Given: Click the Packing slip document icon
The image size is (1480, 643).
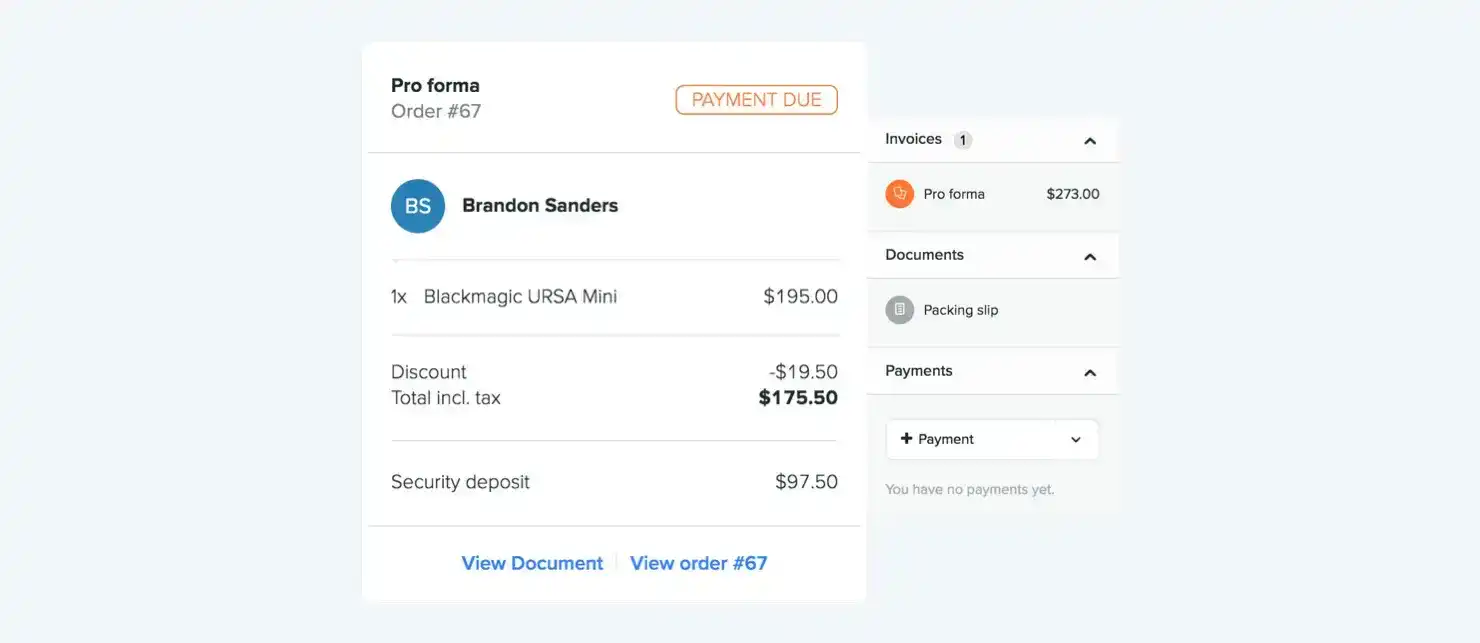Looking at the screenshot, I should [x=898, y=309].
